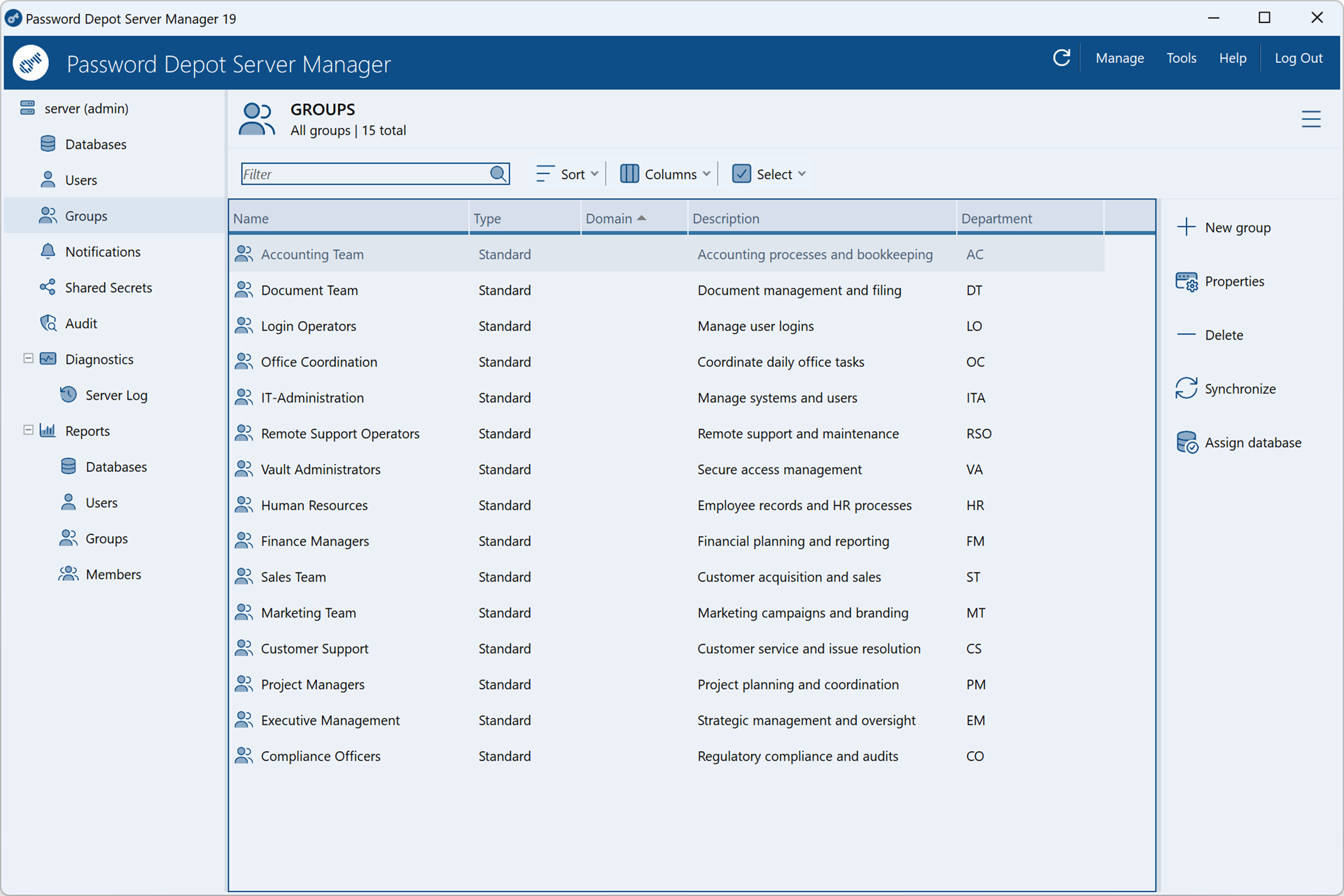Click the group icon beside Compliance Officers
Viewport: 1344px width, 896px height.
244,755
